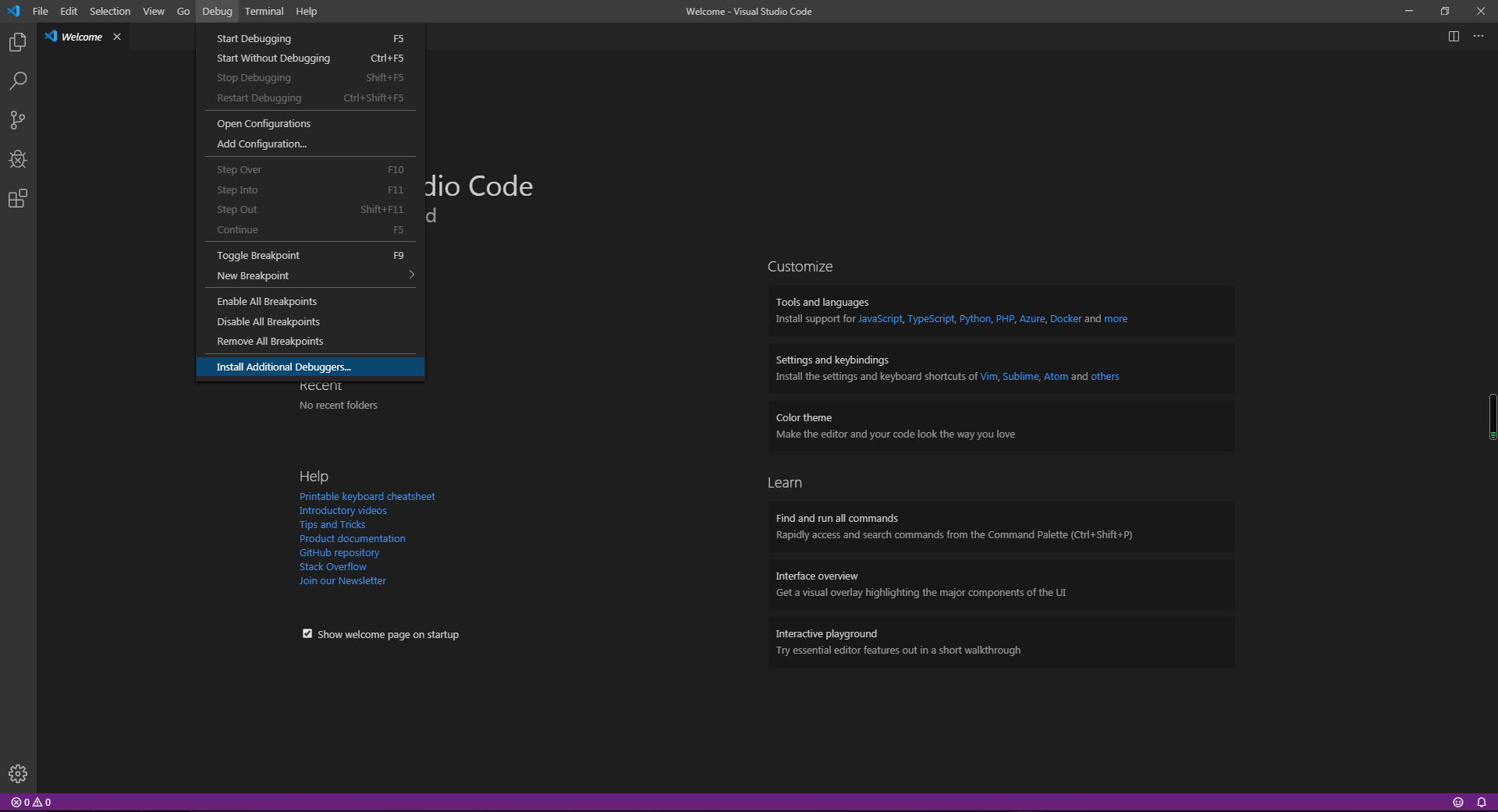
Task: Install JavaScript support link
Action: click(880, 318)
